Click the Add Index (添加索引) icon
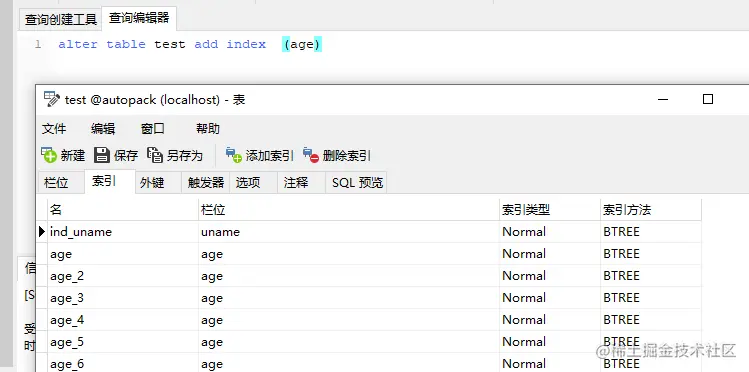749x372 pixels. pyautogui.click(x=234, y=155)
